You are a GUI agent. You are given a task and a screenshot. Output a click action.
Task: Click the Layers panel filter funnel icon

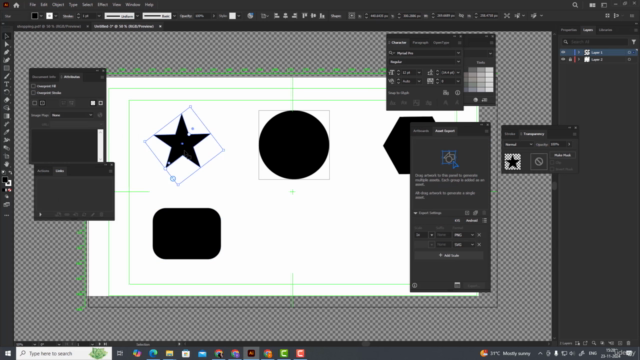point(633,42)
